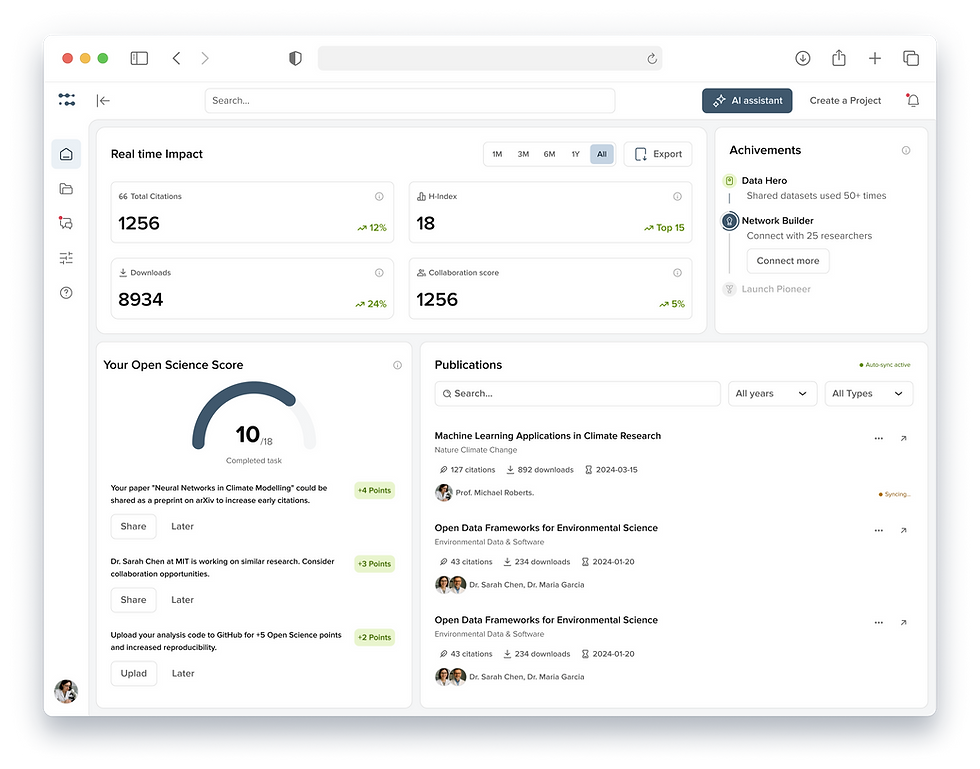Open the messages icon with red notification dot
The width and height of the screenshot is (980, 769).
(x=66, y=224)
